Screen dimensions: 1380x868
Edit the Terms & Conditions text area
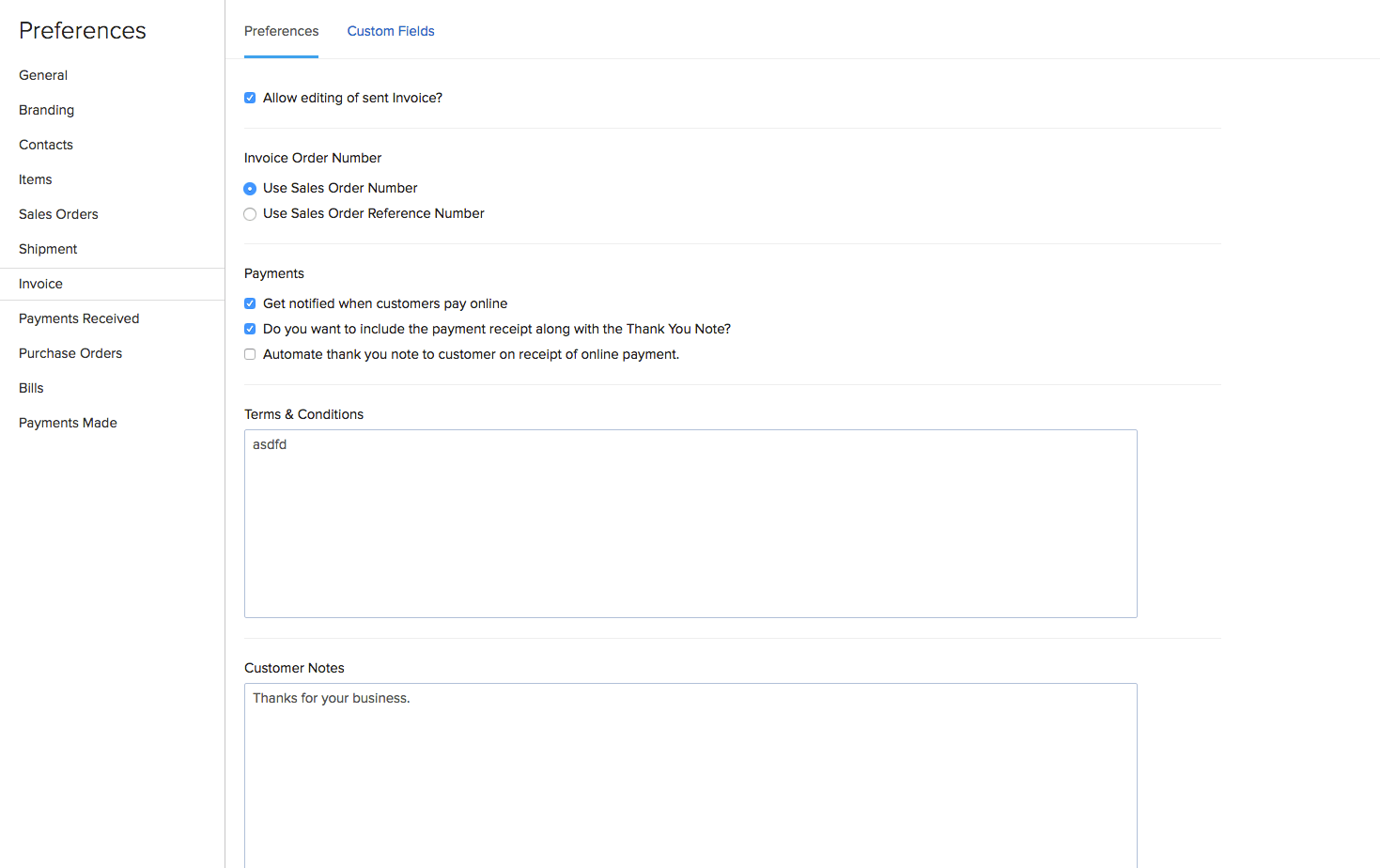[690, 522]
